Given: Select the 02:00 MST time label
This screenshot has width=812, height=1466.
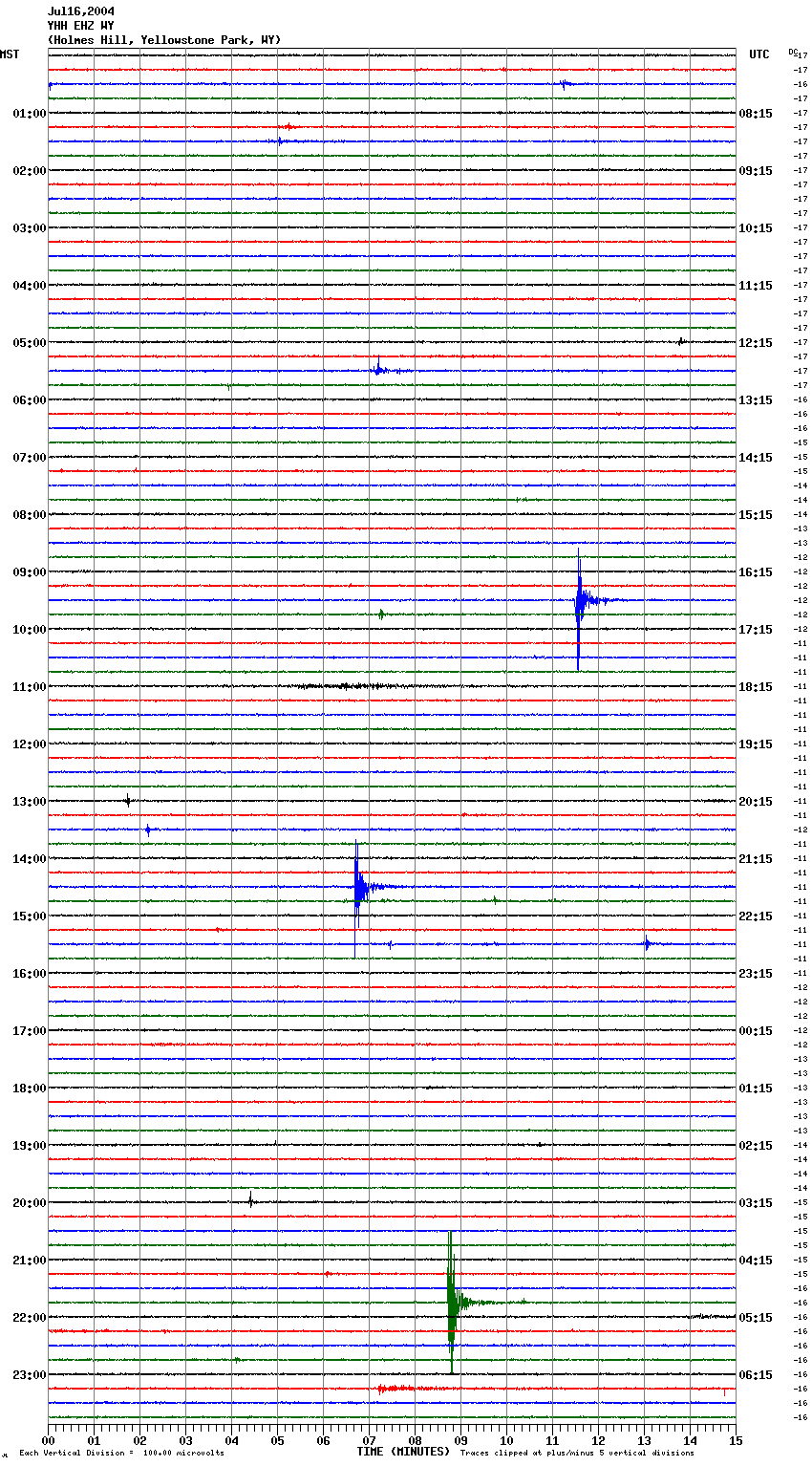Looking at the screenshot, I should [x=30, y=171].
